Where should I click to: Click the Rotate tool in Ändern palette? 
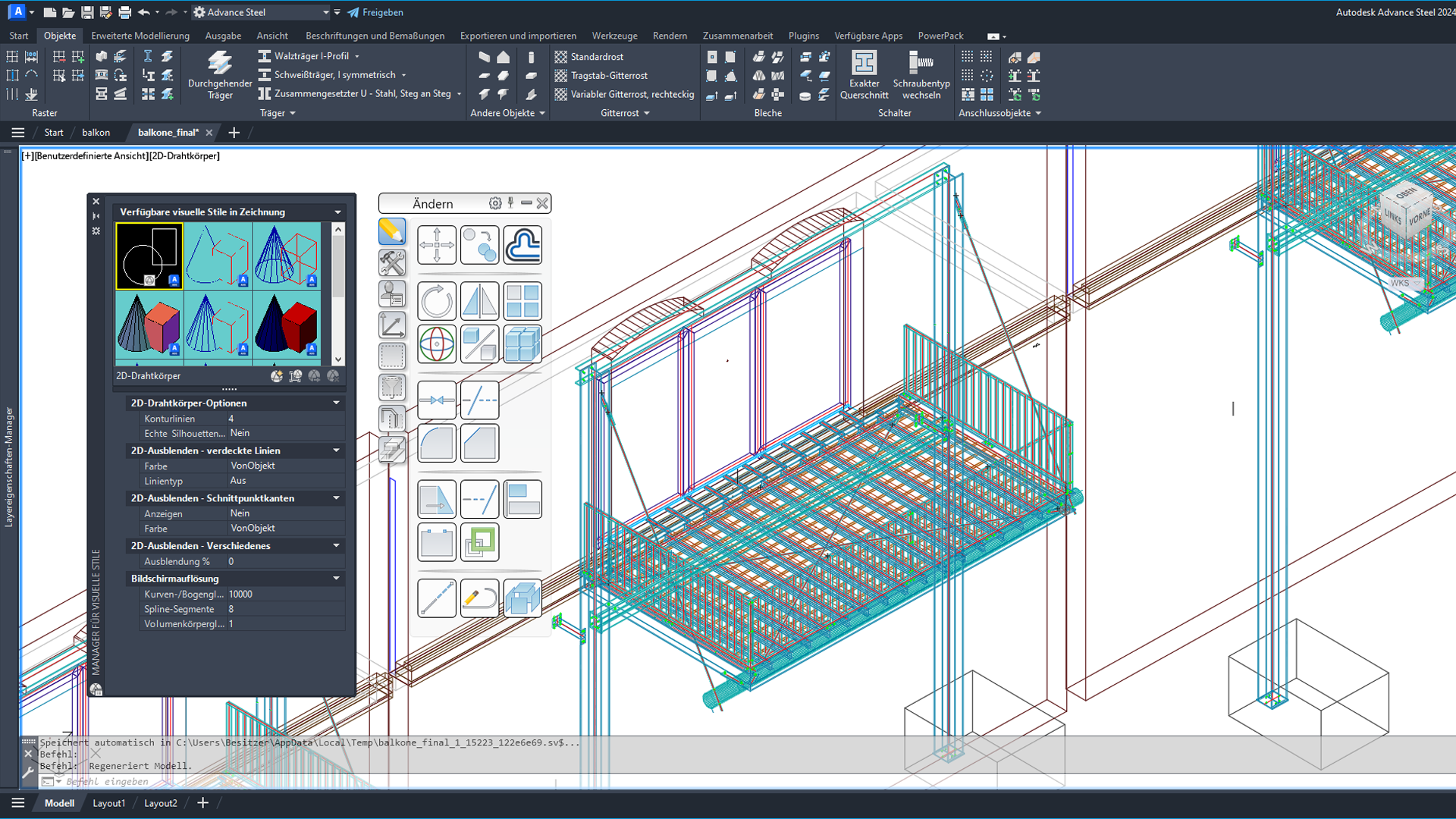437,301
